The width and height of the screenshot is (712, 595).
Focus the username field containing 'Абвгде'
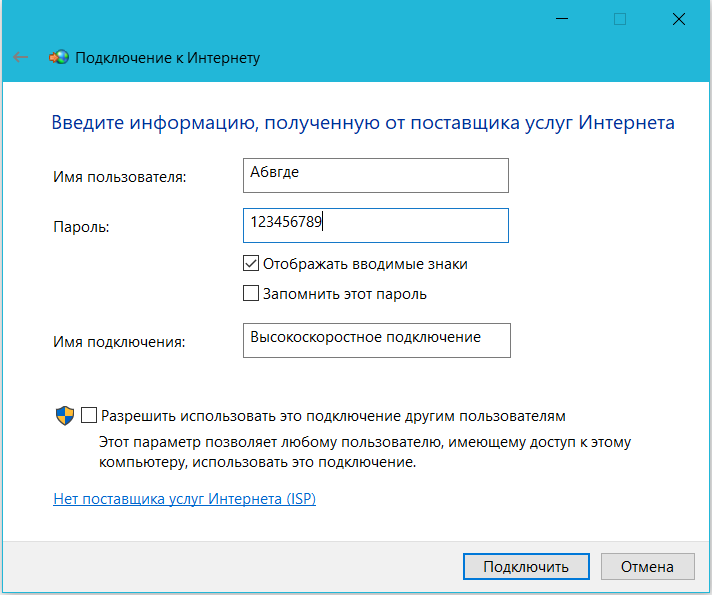(x=375, y=174)
